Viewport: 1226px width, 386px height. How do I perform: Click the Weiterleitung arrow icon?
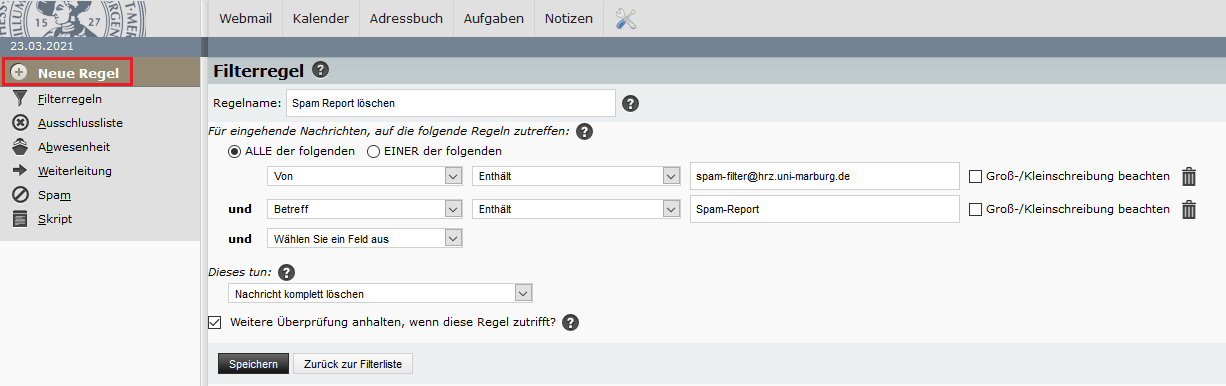click(x=19, y=171)
